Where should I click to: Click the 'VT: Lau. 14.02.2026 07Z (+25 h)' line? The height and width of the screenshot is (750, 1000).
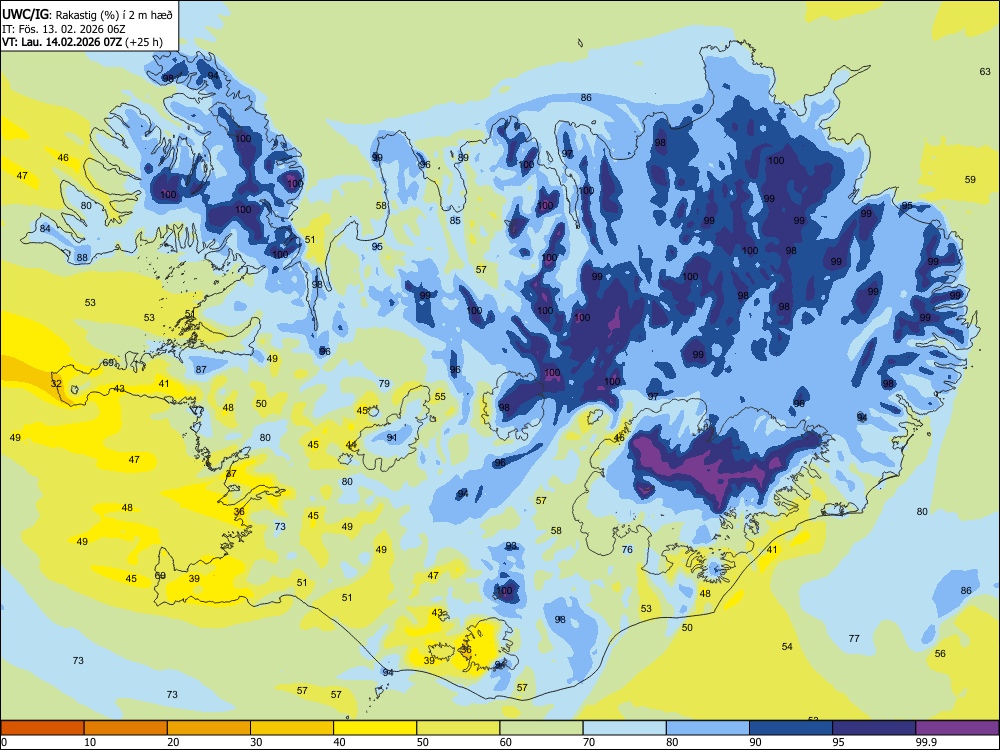82,43
